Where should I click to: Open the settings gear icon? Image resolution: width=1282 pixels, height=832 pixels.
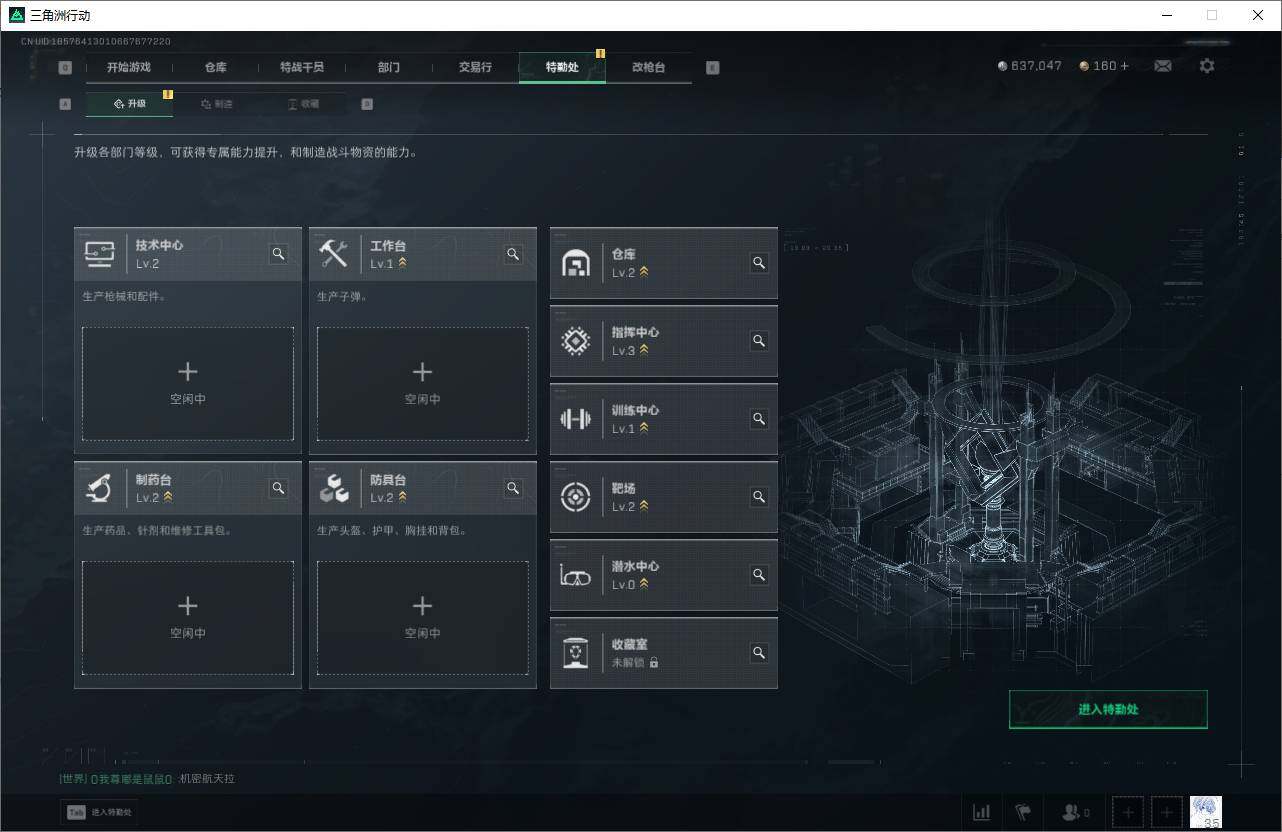pos(1207,65)
